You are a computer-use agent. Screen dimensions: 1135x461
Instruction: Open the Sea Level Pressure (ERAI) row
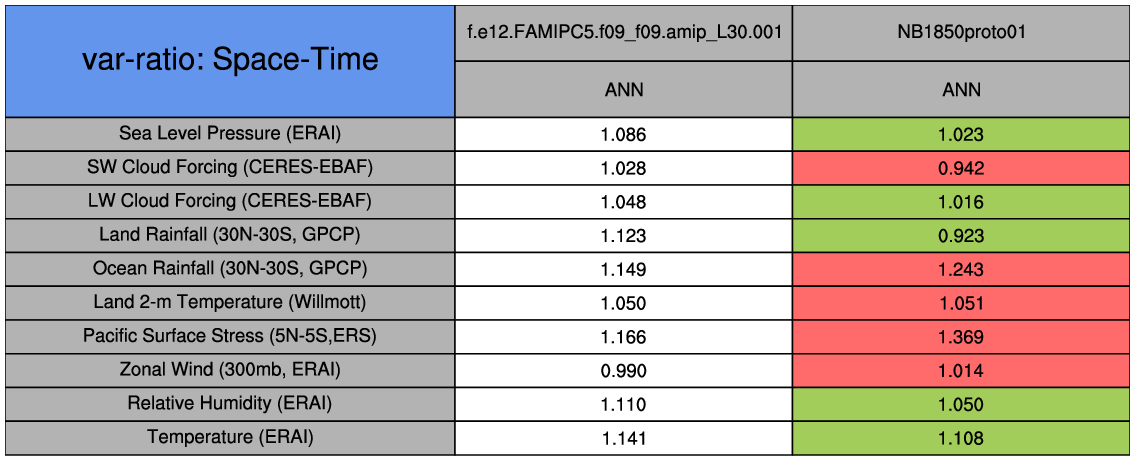(x=230, y=134)
